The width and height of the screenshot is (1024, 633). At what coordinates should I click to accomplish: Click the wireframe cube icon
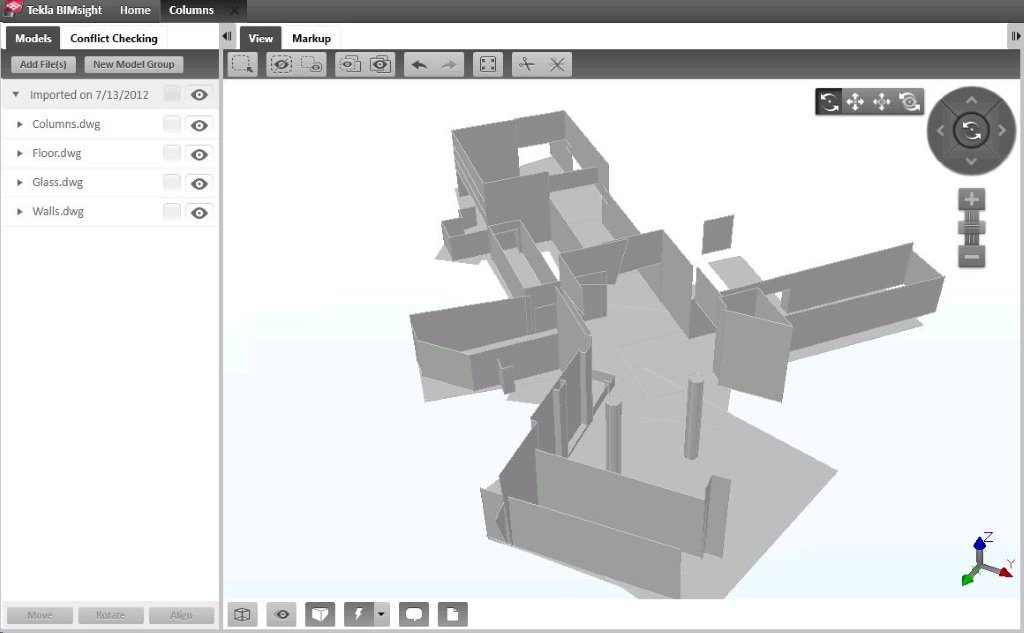242,614
